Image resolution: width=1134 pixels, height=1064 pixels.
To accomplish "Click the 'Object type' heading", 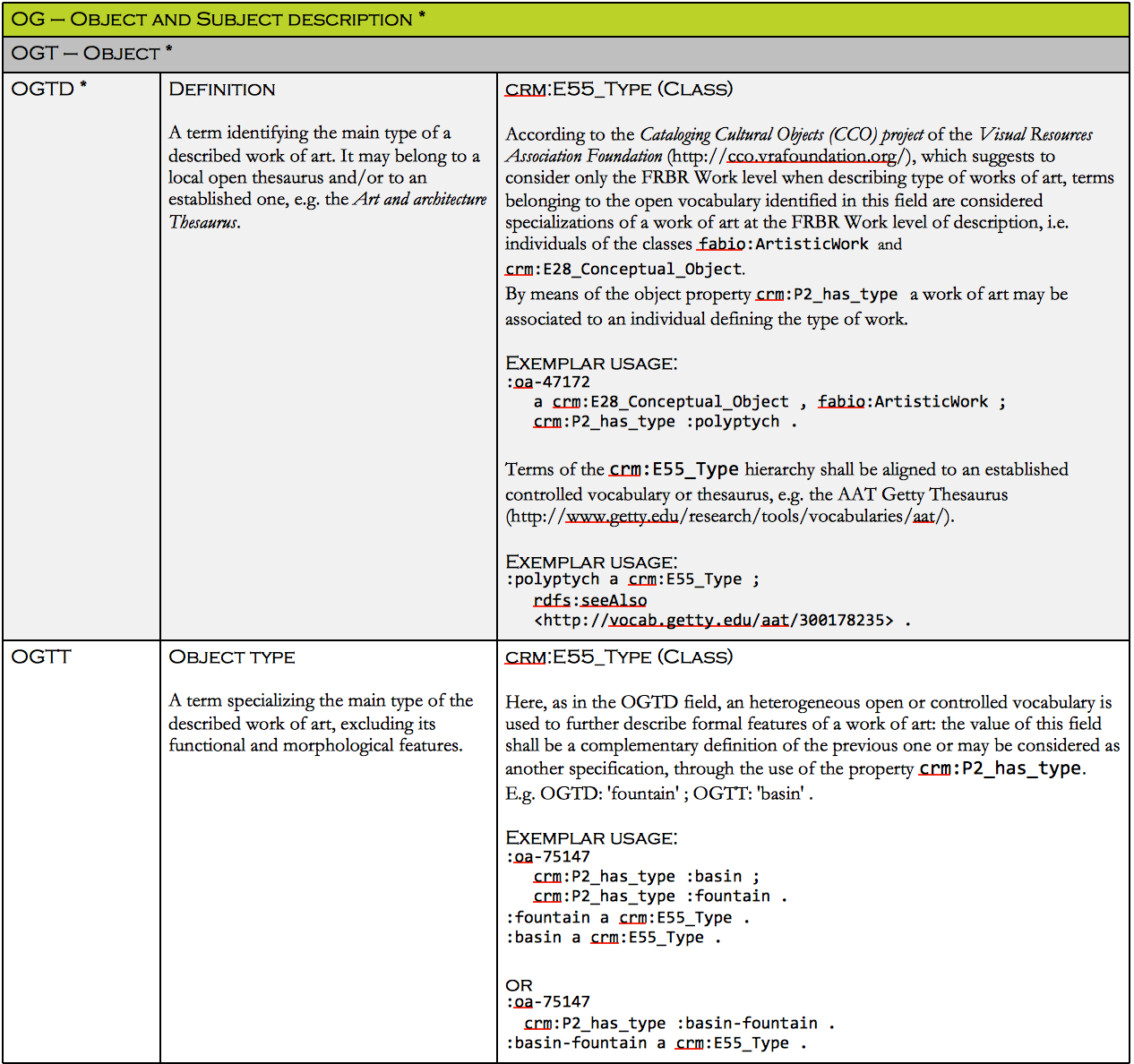I will click(232, 657).
